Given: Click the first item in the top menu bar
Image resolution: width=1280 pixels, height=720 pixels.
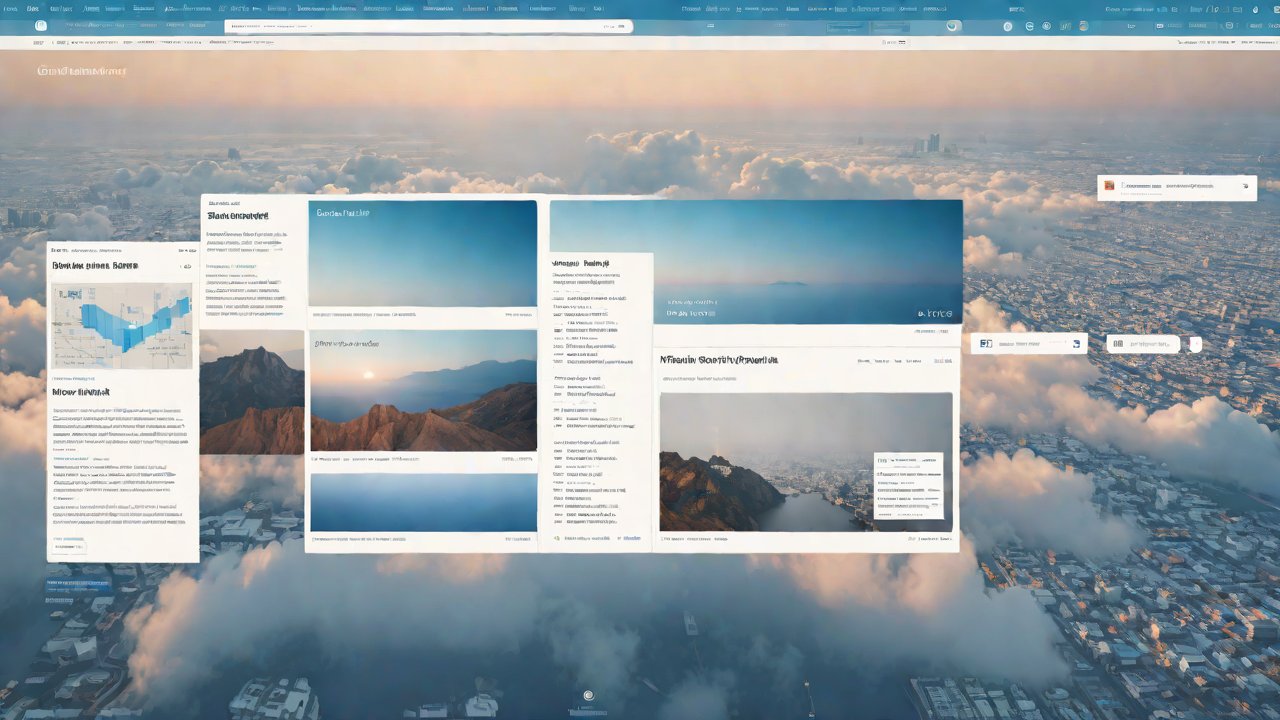Looking at the screenshot, I should (x=9, y=8).
